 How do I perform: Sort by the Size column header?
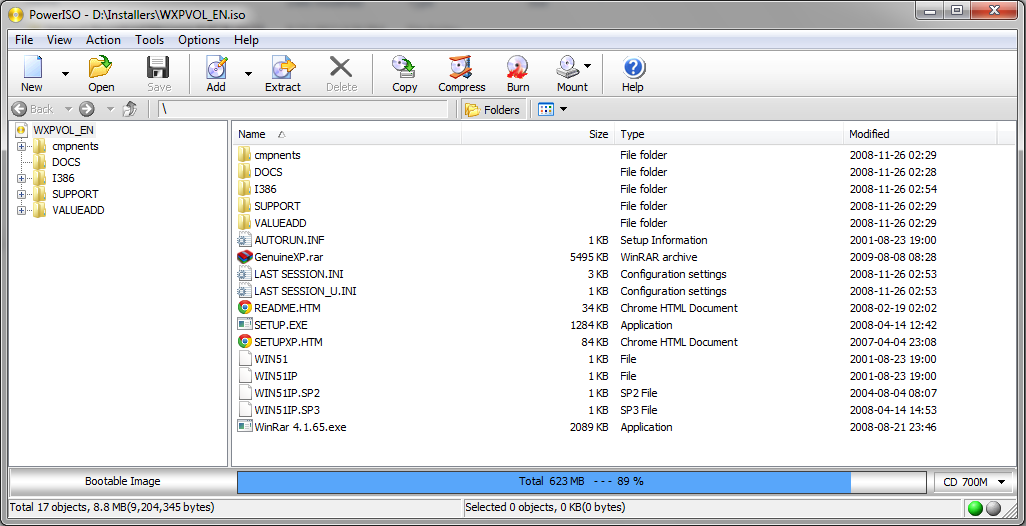(539, 134)
